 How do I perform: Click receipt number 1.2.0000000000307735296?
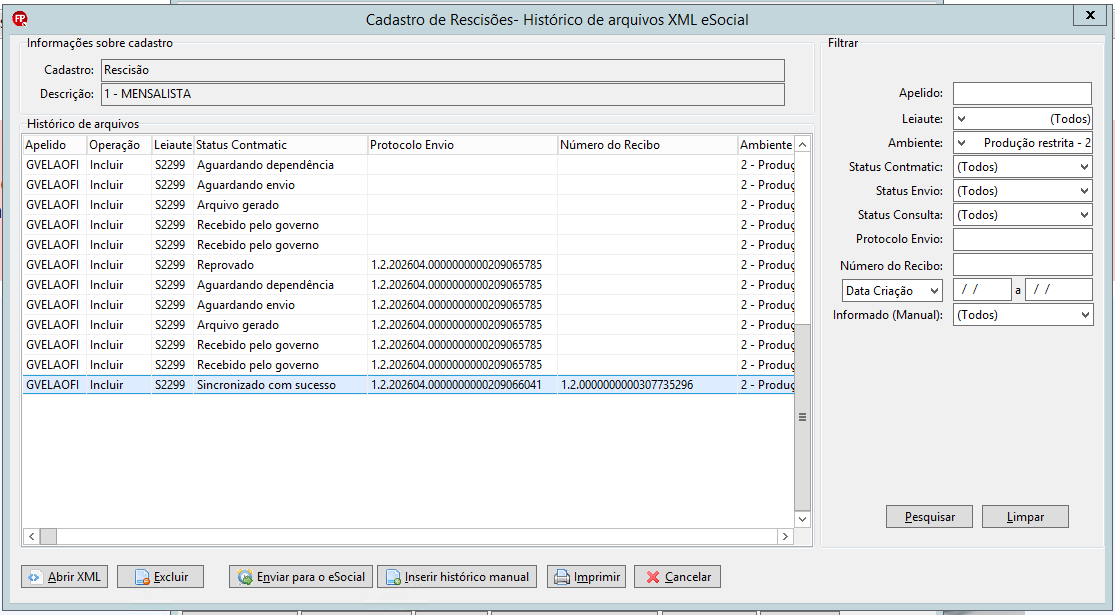coord(626,385)
